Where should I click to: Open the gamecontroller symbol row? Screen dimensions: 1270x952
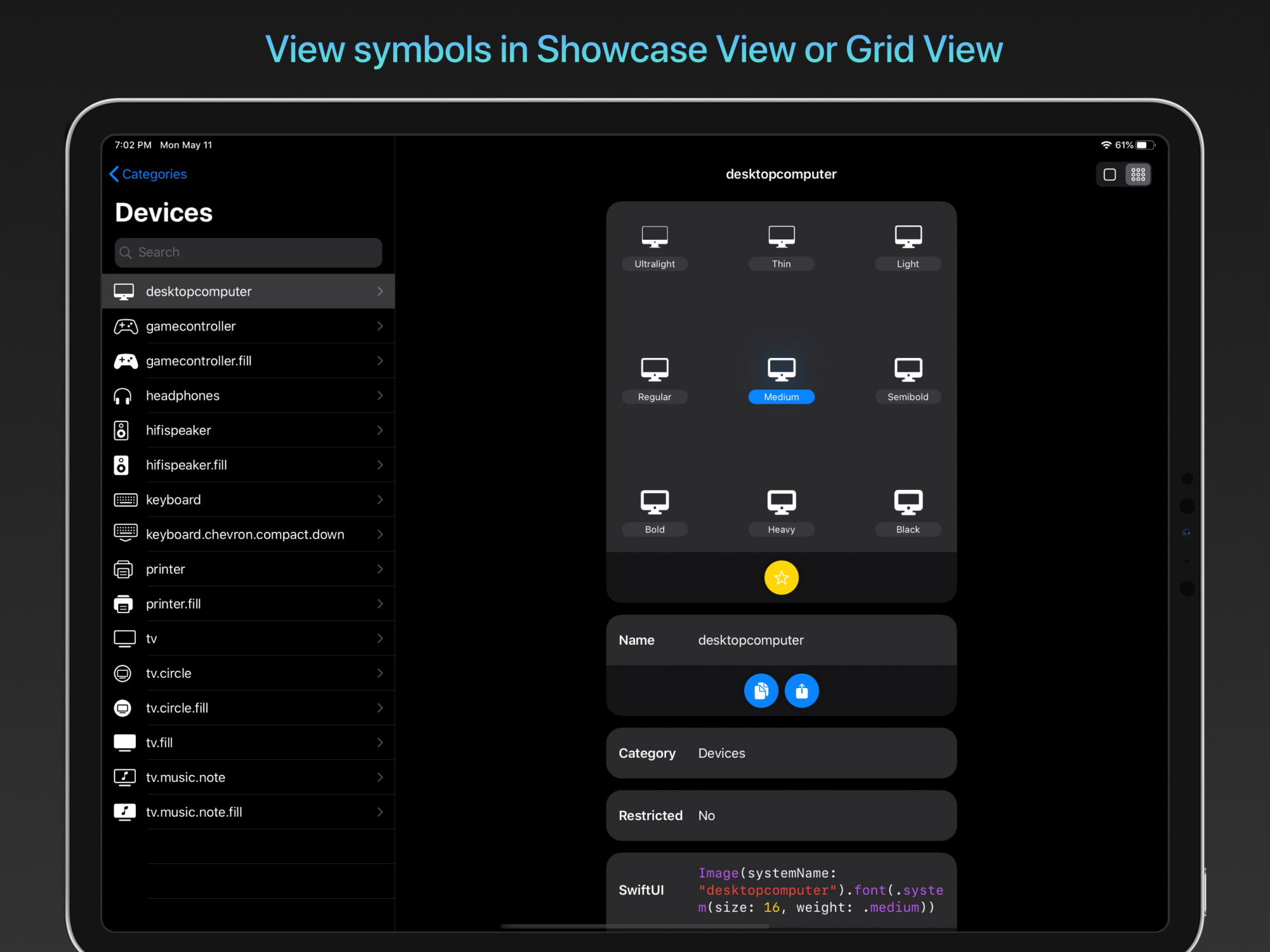pos(248,326)
